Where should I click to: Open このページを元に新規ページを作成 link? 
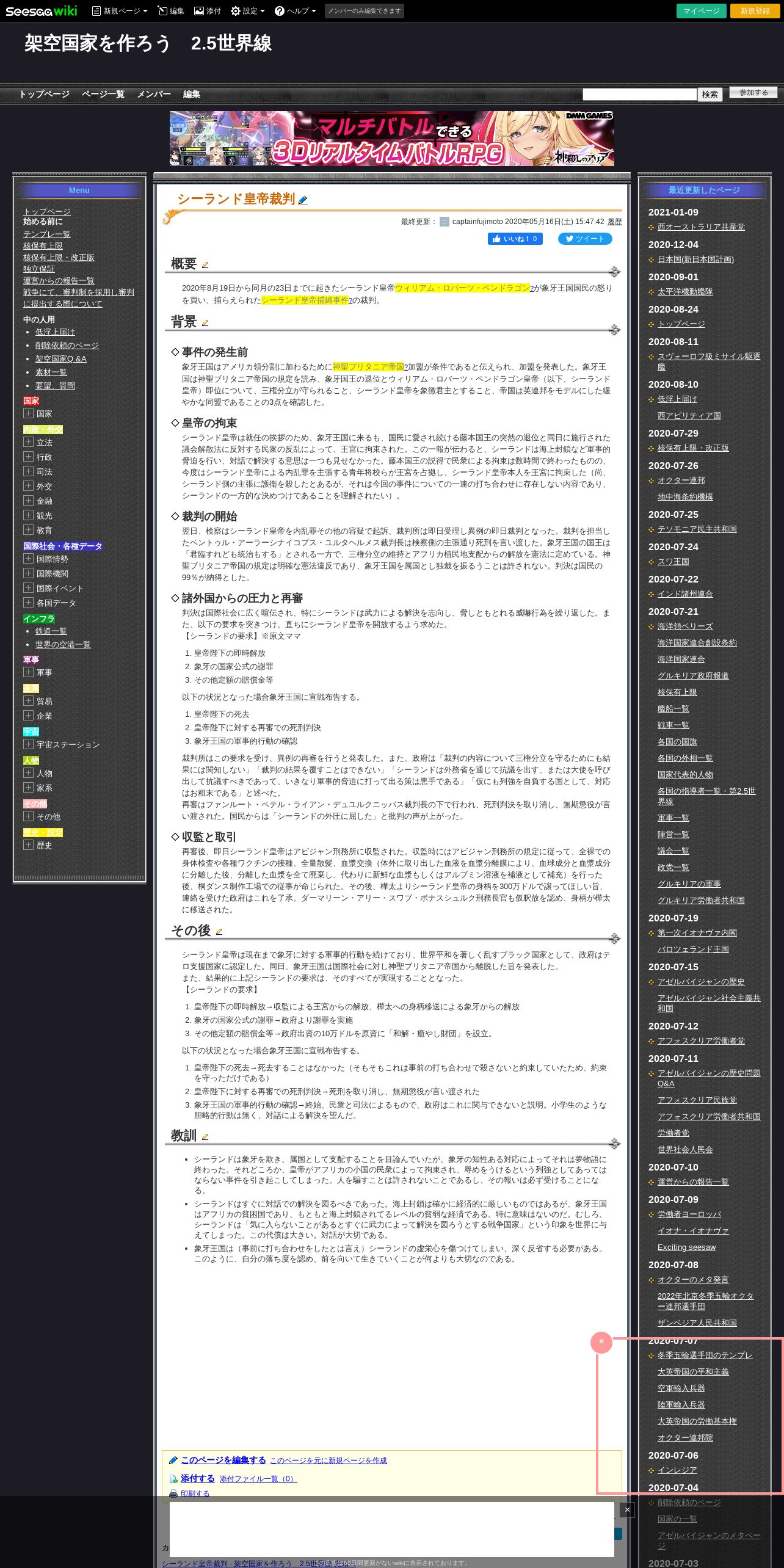point(328,1461)
